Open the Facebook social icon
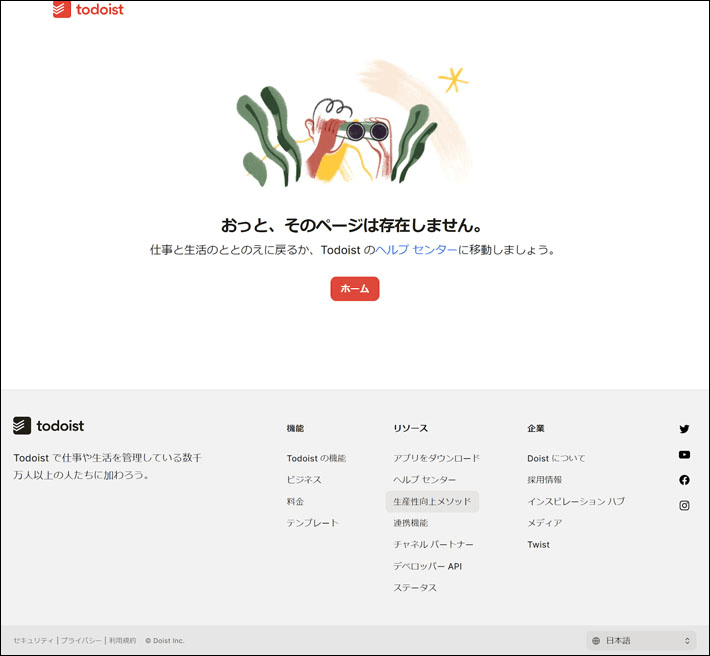Viewport: 710px width, 656px height. (684, 480)
